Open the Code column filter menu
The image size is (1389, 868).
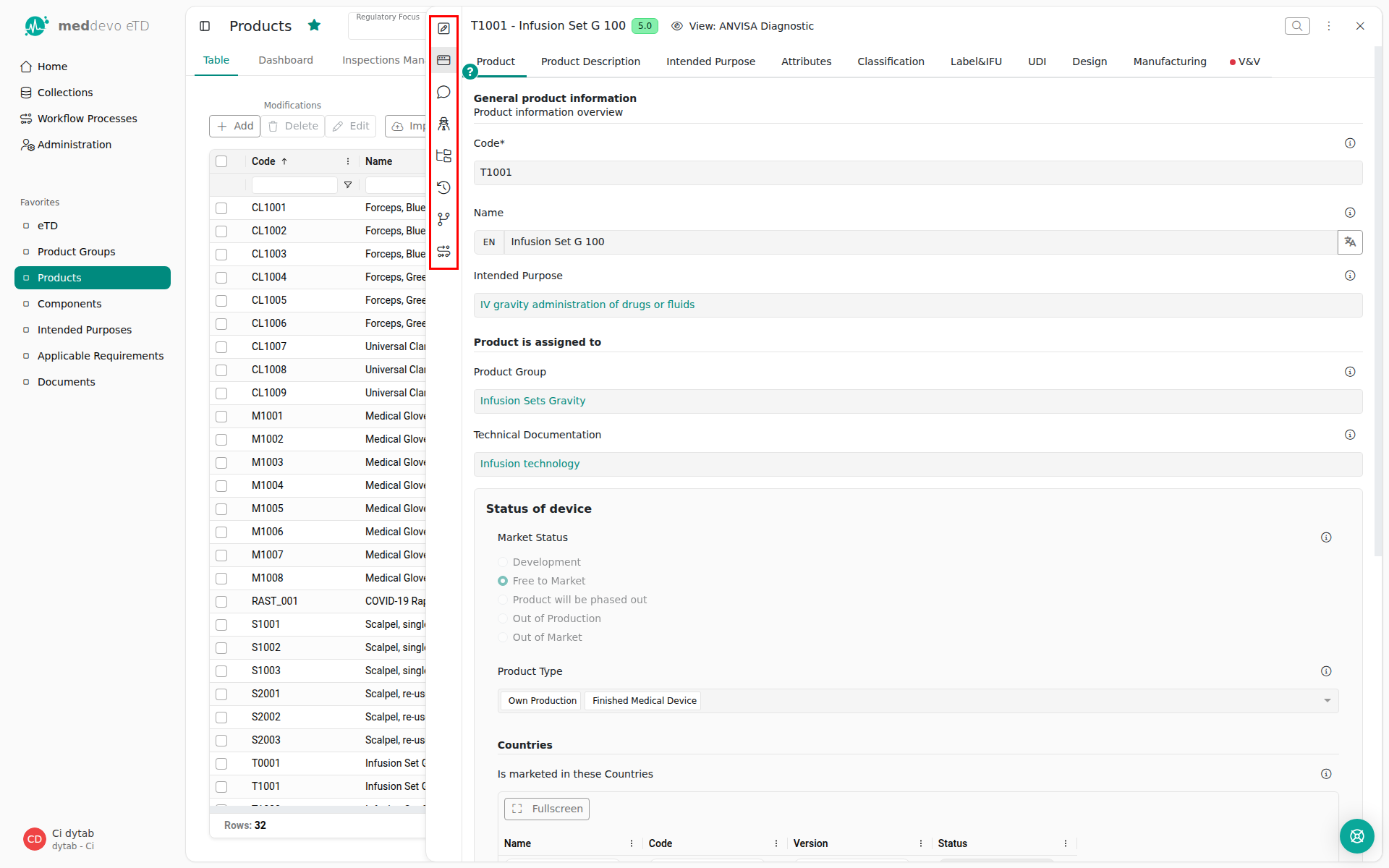[348, 185]
